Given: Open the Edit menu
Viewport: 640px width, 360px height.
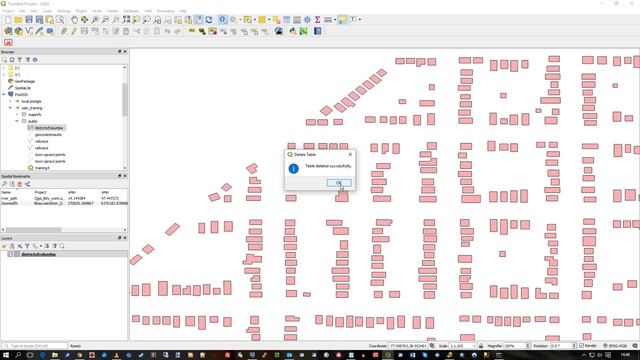Looking at the screenshot, I should (x=22, y=11).
